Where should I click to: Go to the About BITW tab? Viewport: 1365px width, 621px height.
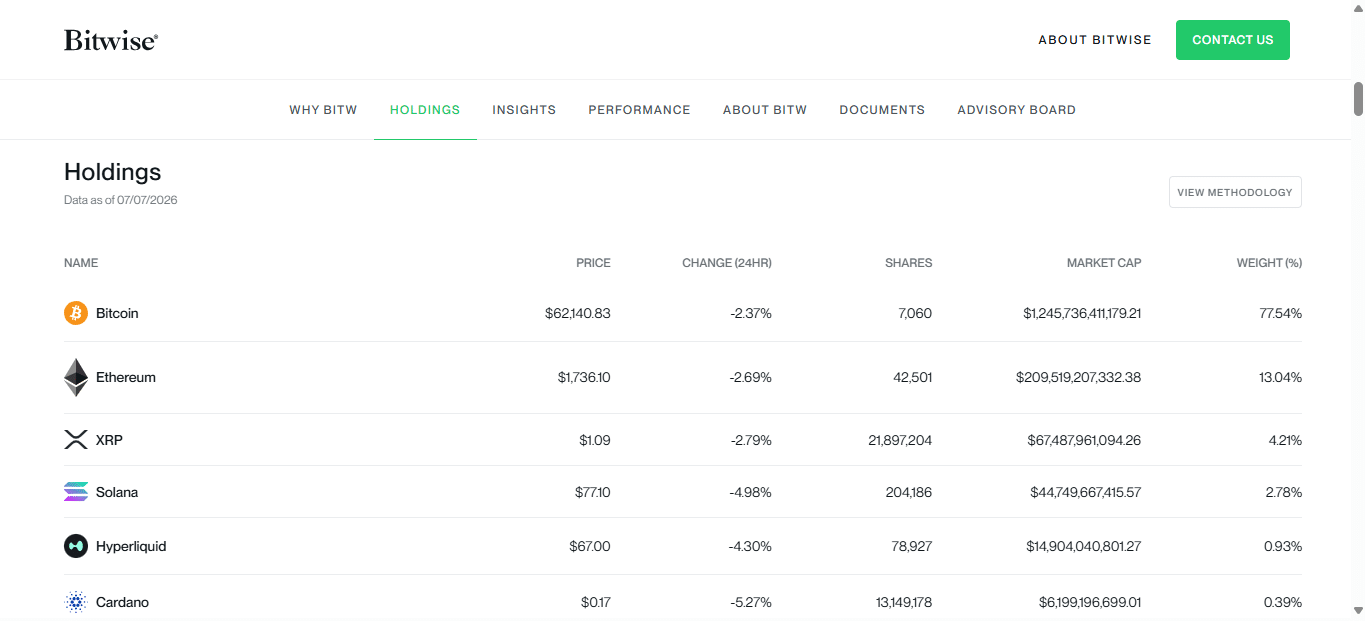(x=765, y=110)
